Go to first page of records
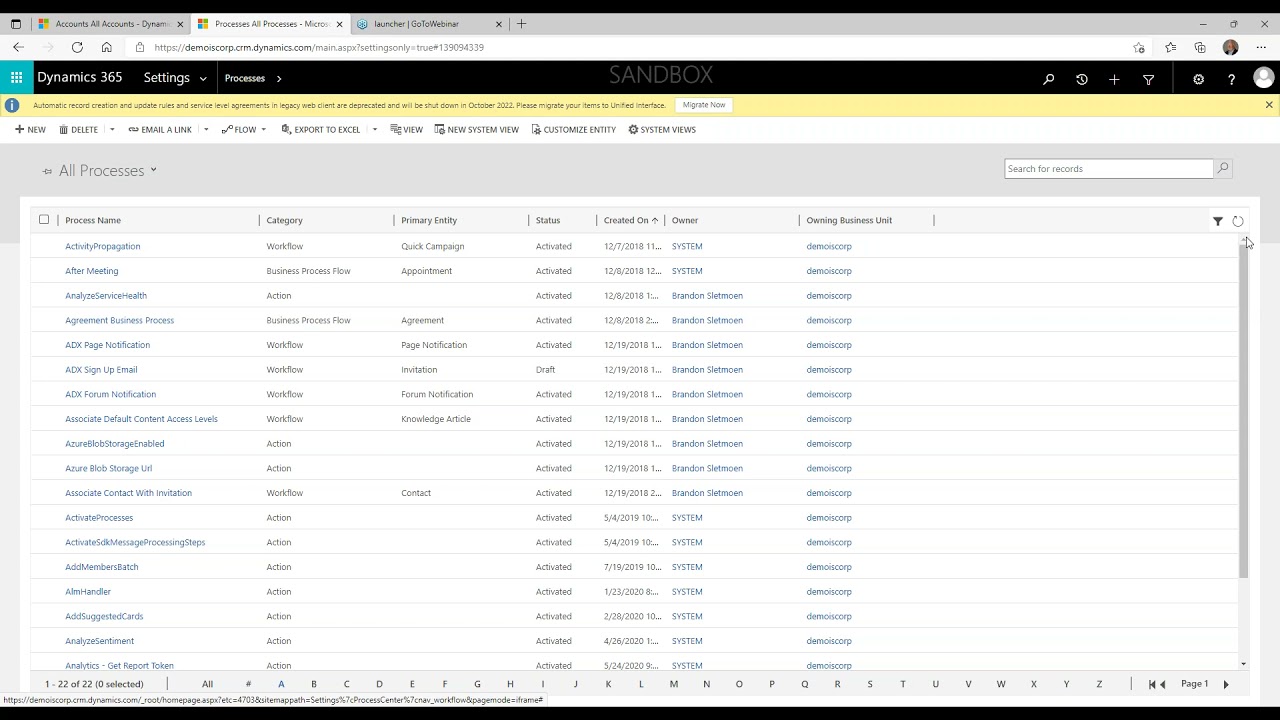Screen dimensions: 1280x720 point(1152,684)
